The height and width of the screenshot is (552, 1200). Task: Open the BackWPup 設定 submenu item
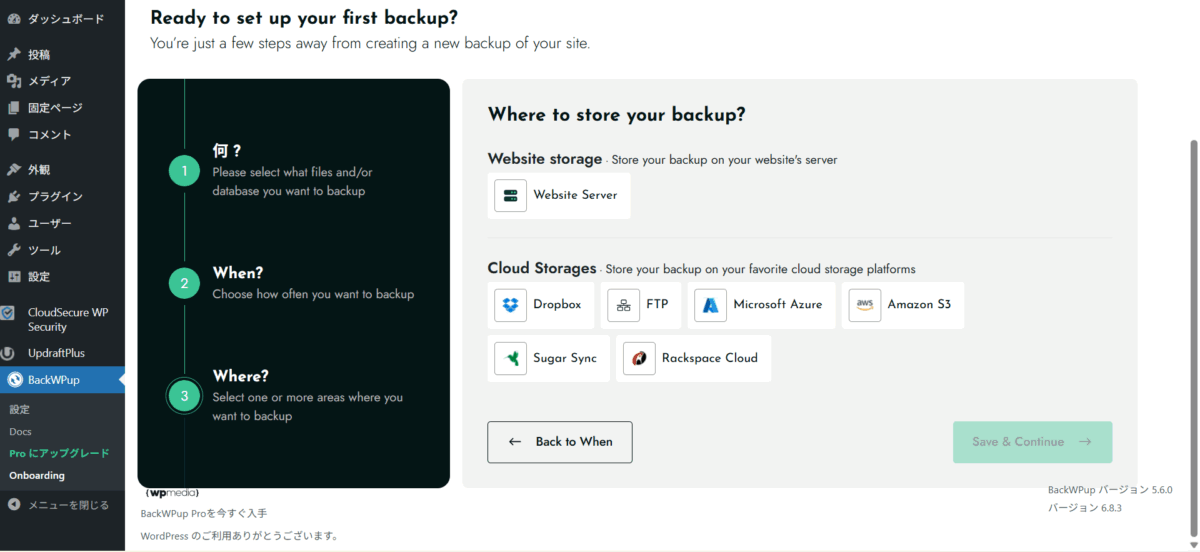tap(20, 410)
